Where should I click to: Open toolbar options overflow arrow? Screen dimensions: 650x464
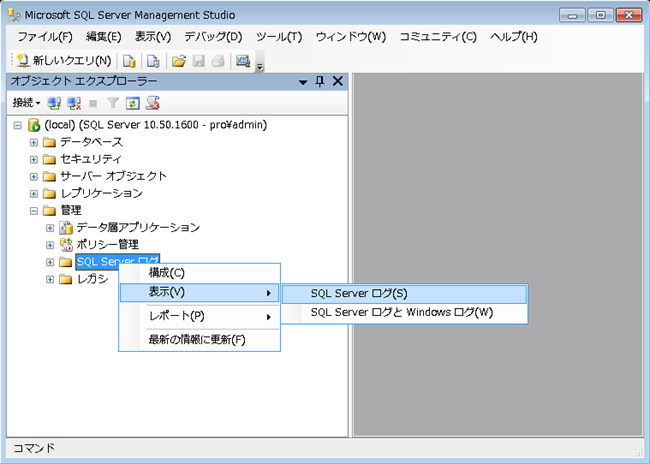click(x=260, y=66)
